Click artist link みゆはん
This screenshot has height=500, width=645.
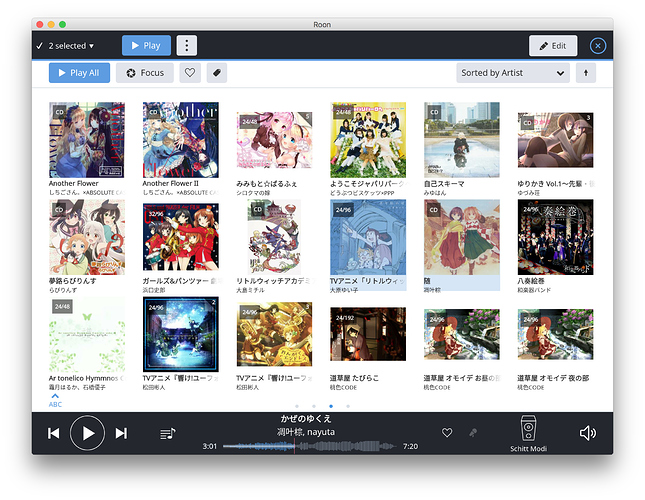click(x=435, y=193)
